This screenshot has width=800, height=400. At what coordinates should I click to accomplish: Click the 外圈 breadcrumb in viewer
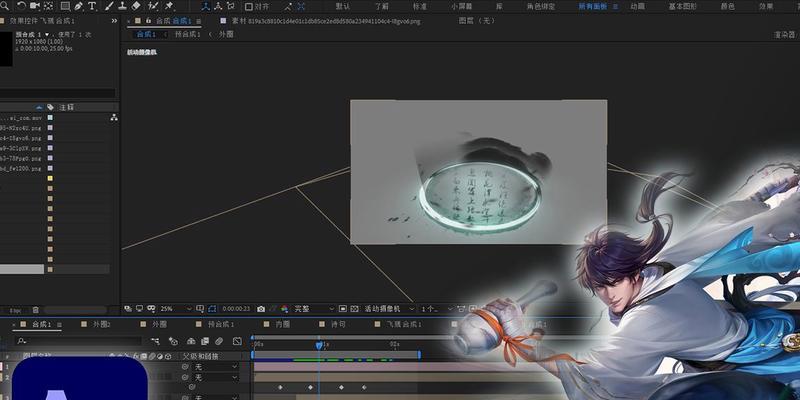[226, 34]
